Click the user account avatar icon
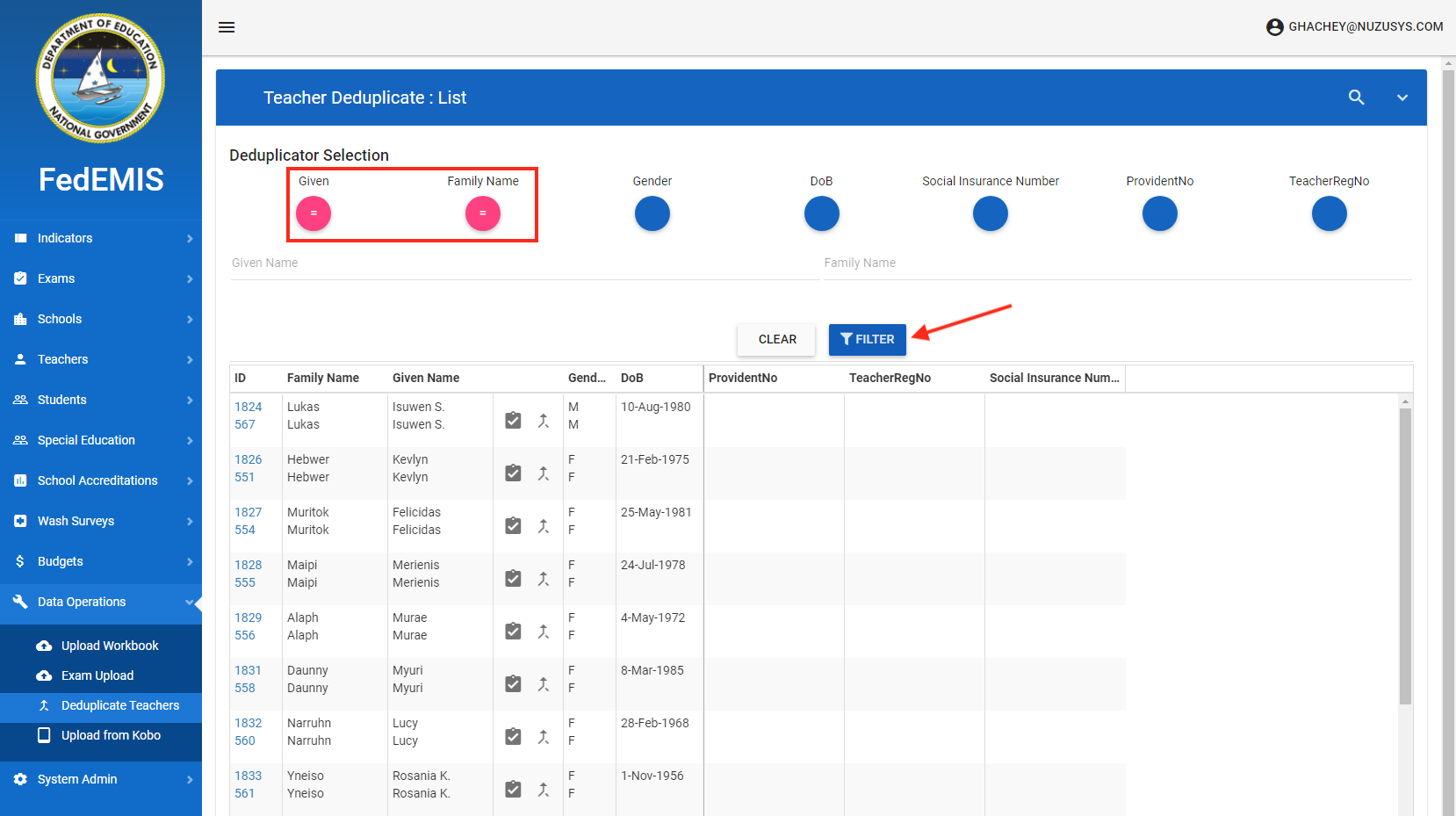The image size is (1456, 816). pos(1274,27)
